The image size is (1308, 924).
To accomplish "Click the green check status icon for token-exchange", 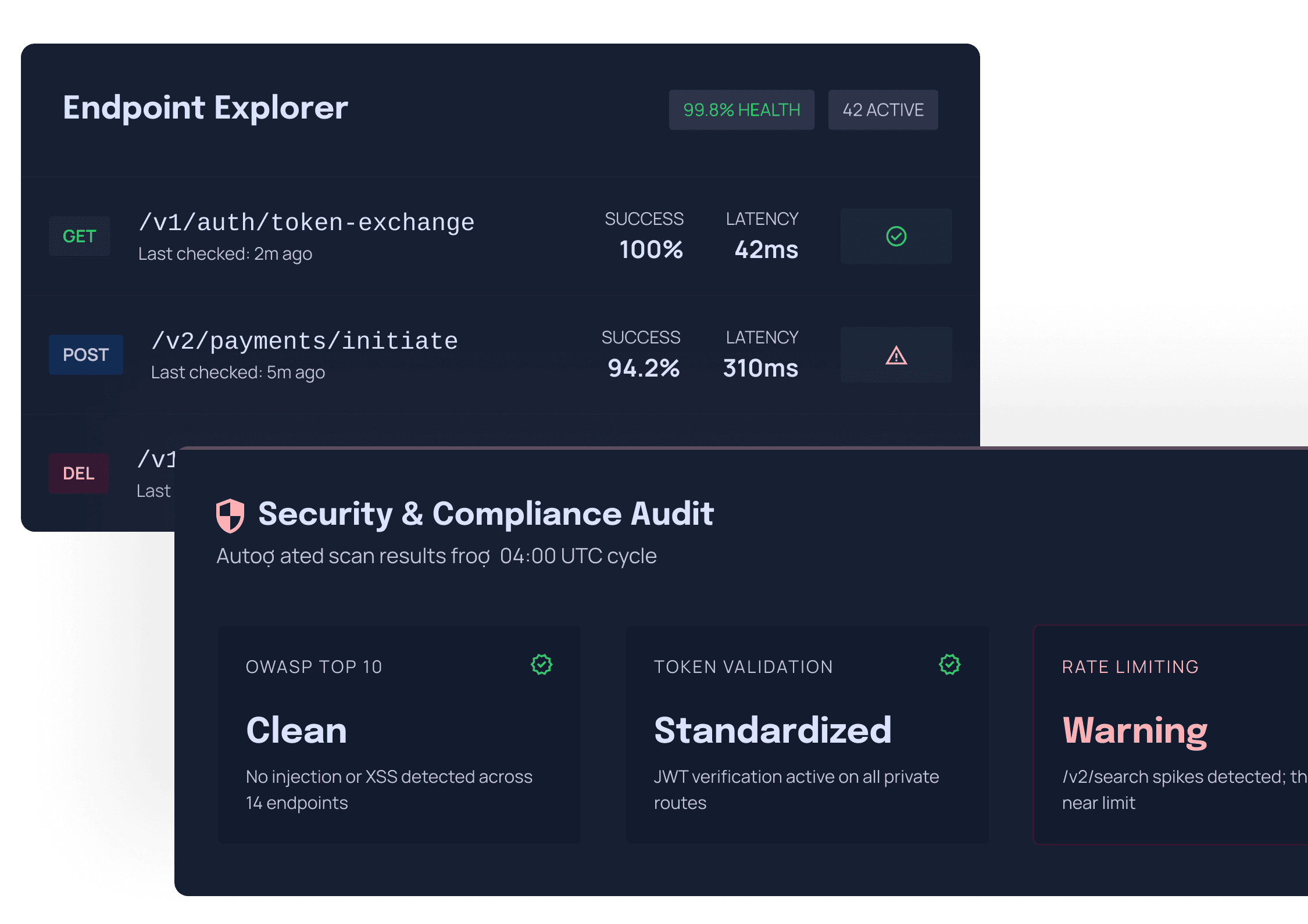I will click(x=896, y=237).
